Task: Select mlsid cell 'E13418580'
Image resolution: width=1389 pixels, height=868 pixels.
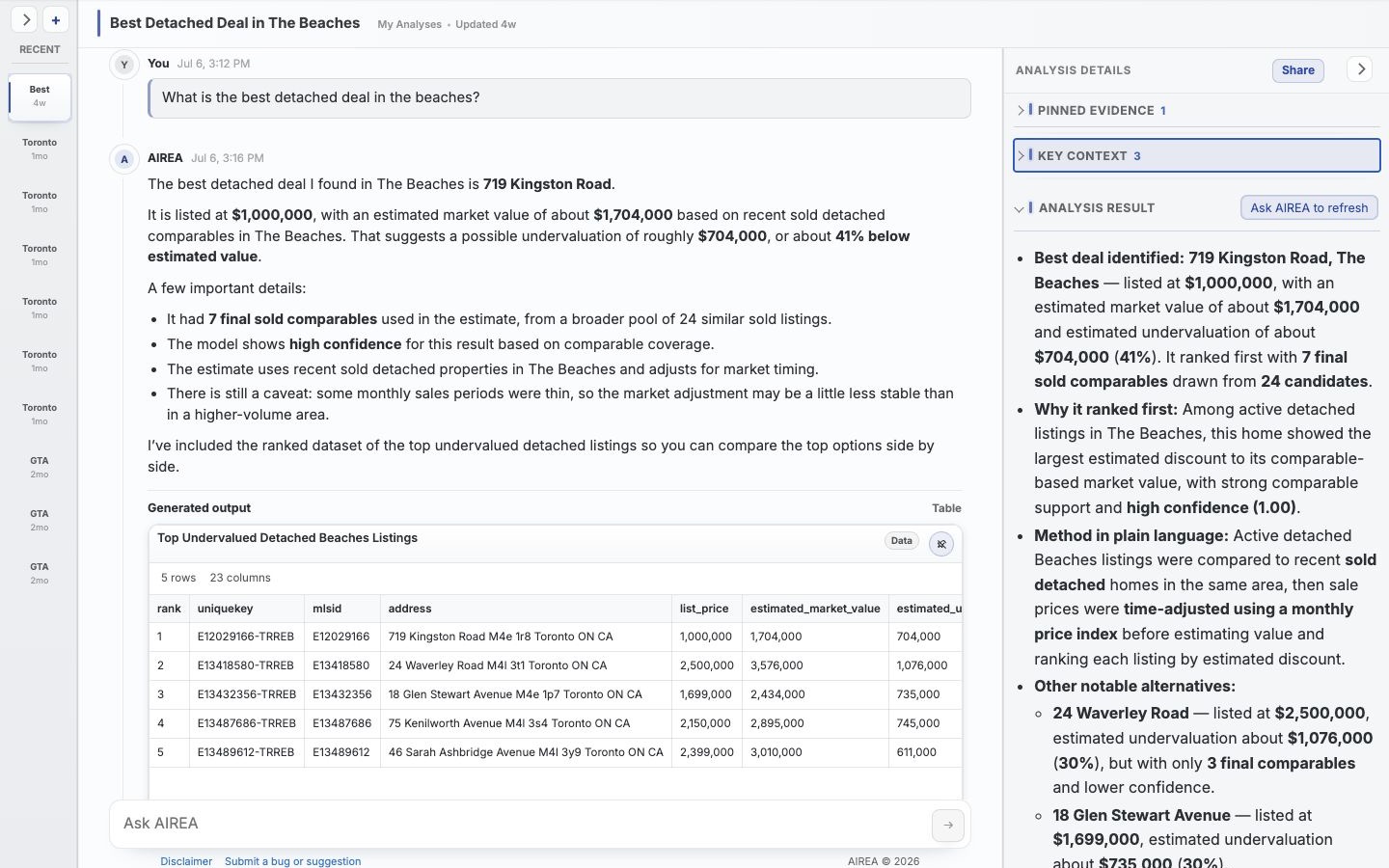Action: pyautogui.click(x=341, y=665)
